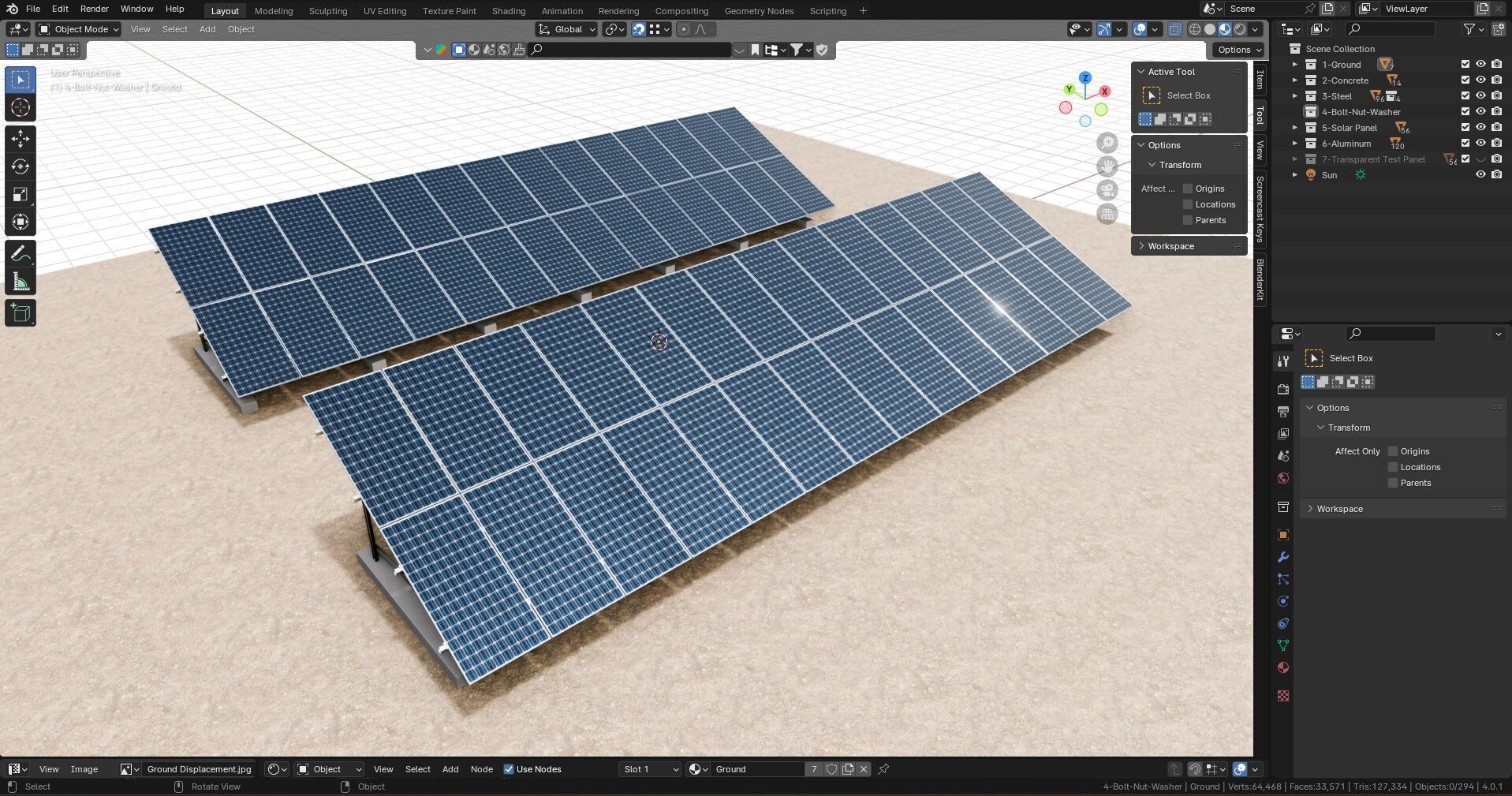
Task: Open the BlenderKit sidebar tab
Action: tap(1260, 279)
